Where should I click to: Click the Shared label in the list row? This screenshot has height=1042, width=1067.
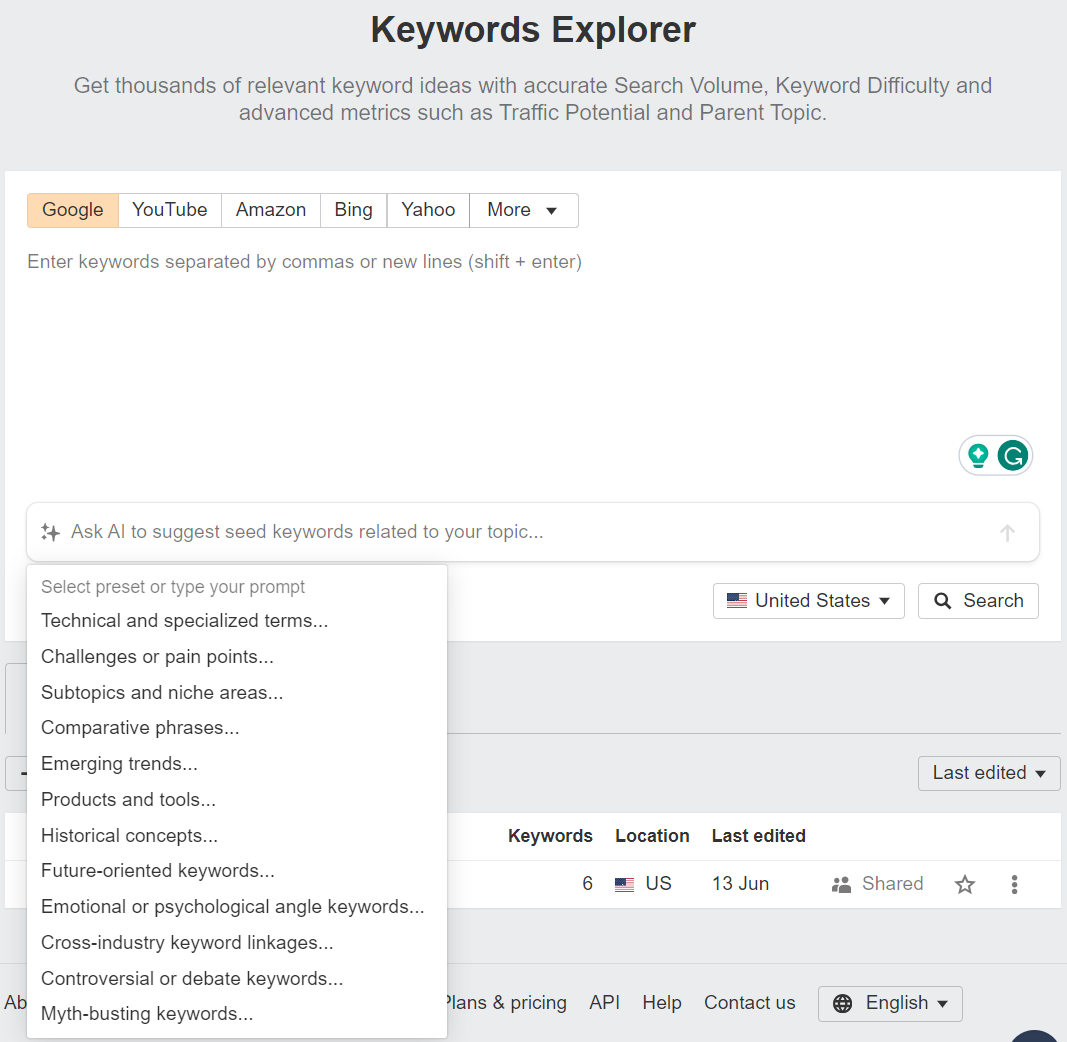click(x=892, y=884)
